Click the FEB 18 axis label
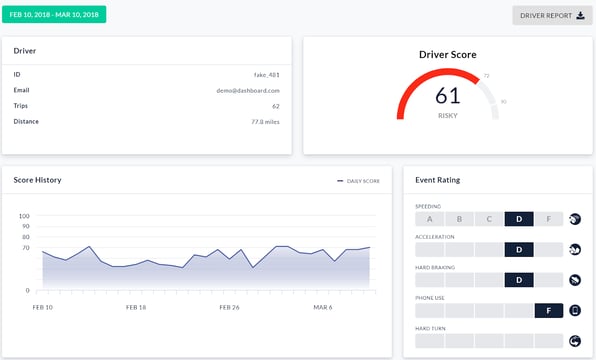 tap(136, 307)
